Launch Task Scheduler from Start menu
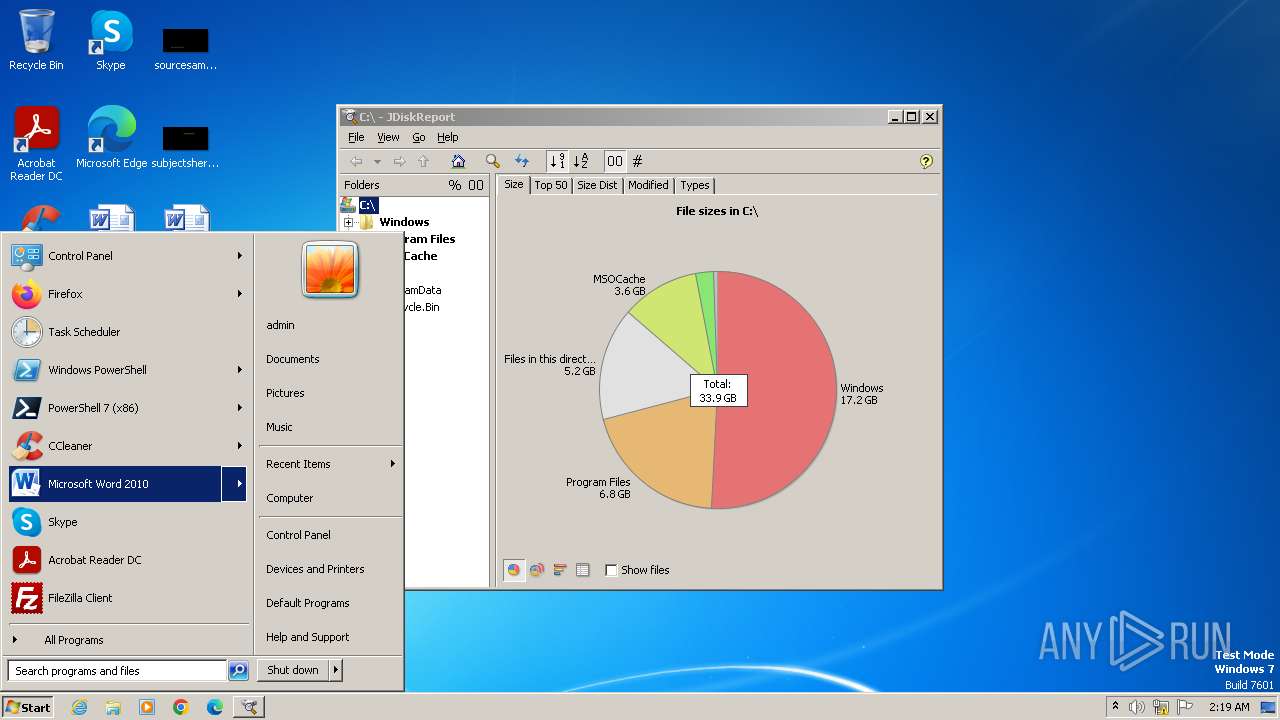 coord(128,332)
